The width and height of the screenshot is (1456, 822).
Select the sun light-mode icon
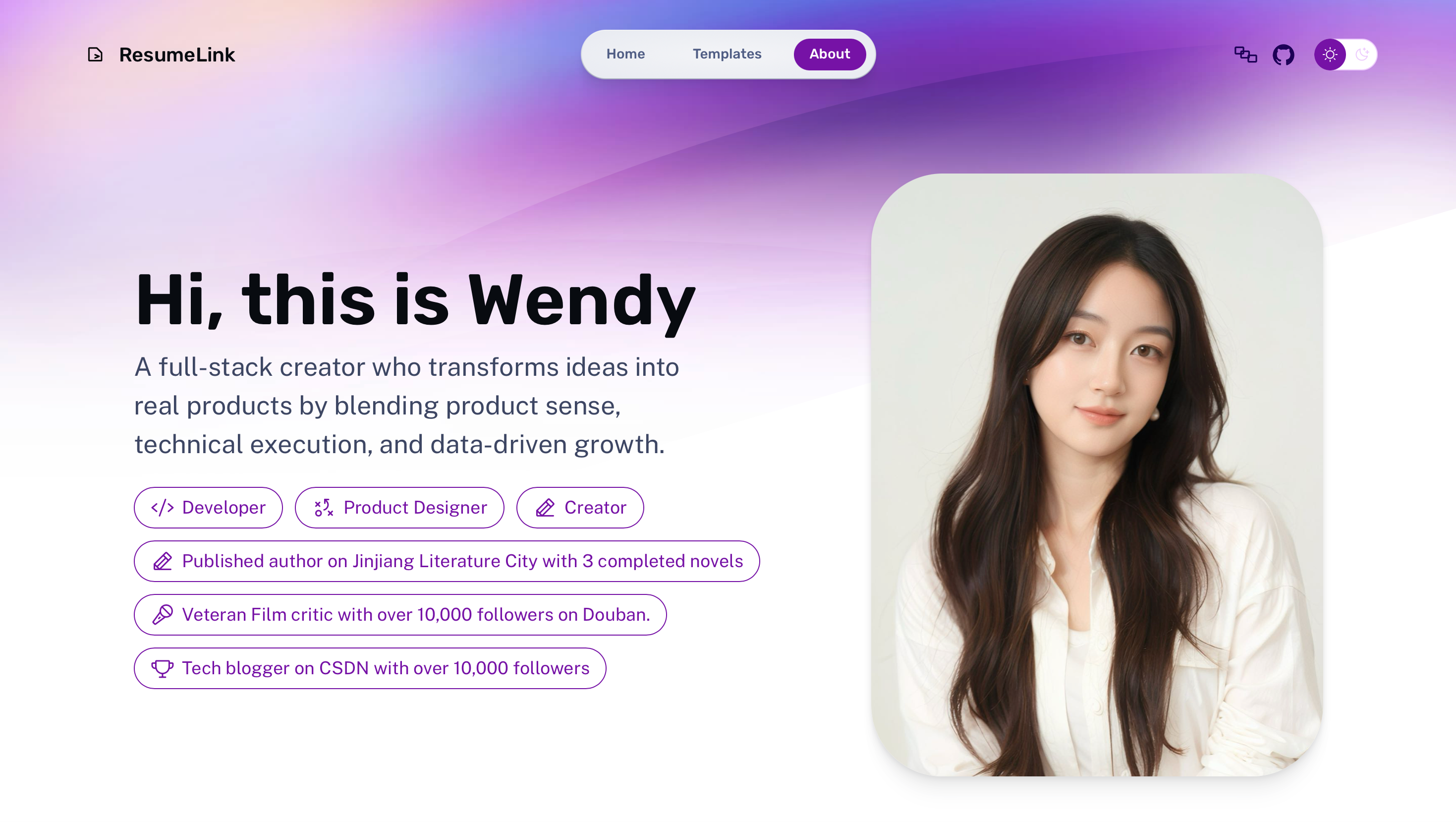(1330, 54)
